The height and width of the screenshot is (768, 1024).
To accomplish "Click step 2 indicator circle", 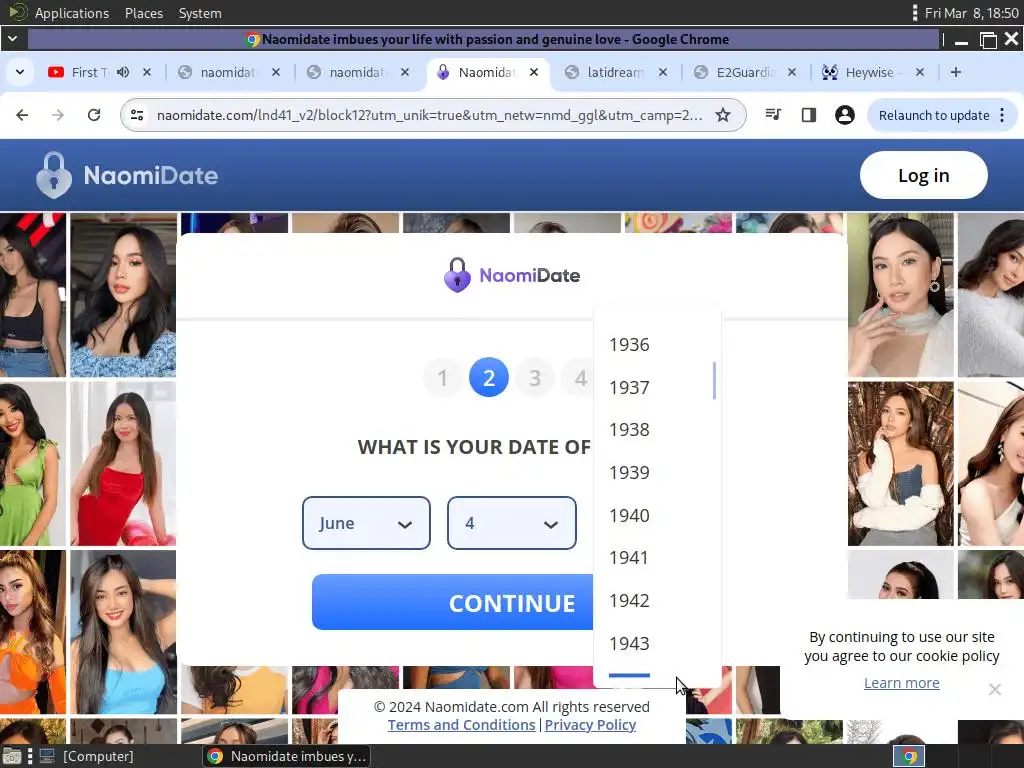I will [x=488, y=377].
